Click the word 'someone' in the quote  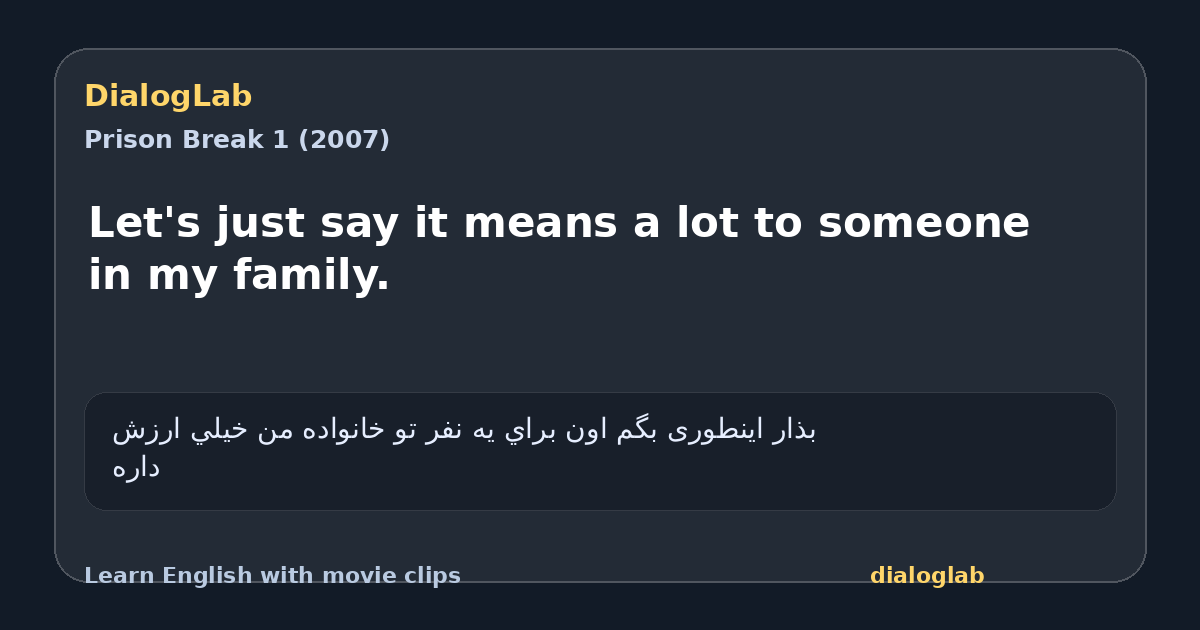924,223
